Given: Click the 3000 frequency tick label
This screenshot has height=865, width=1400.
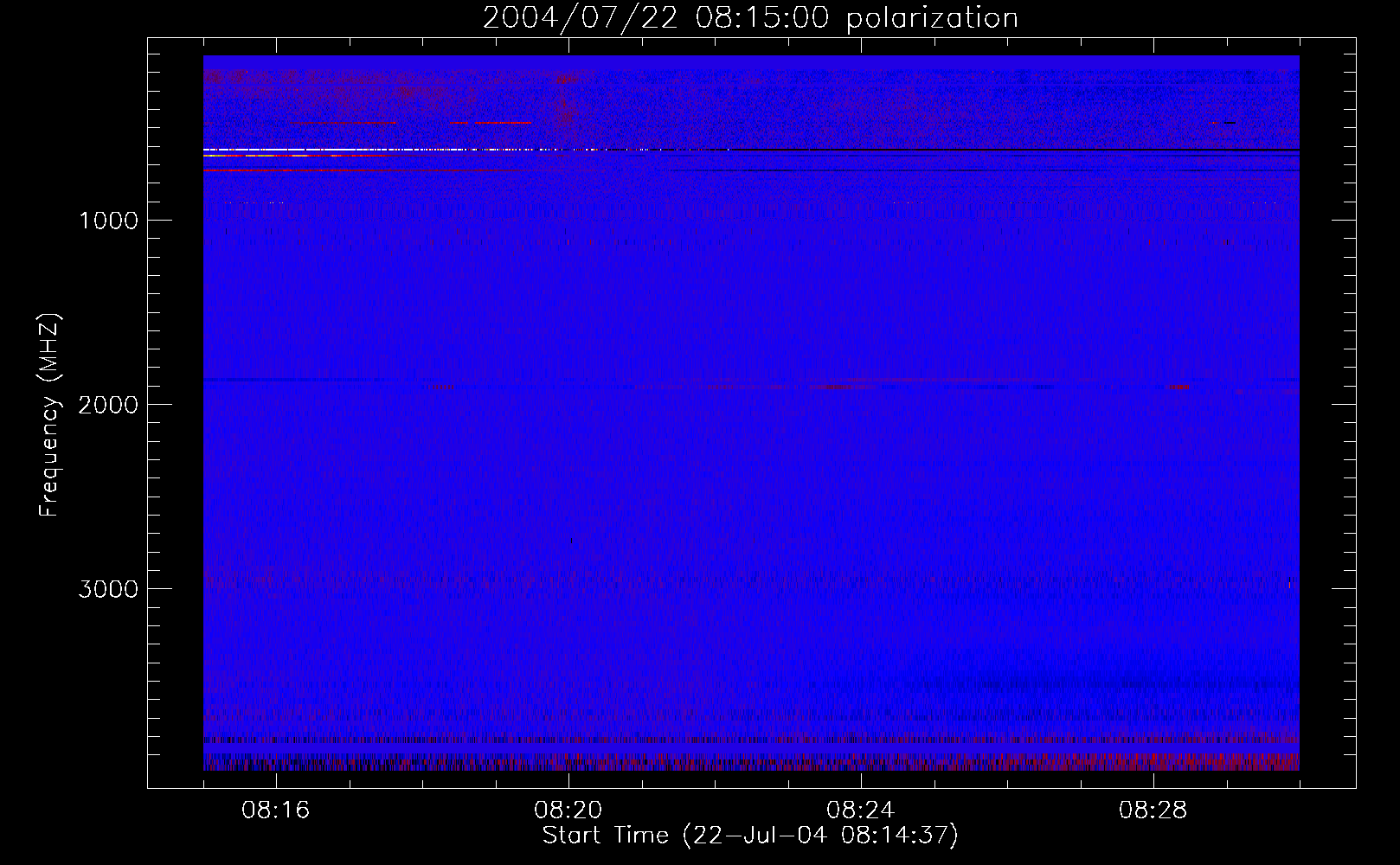Looking at the screenshot, I should (108, 589).
